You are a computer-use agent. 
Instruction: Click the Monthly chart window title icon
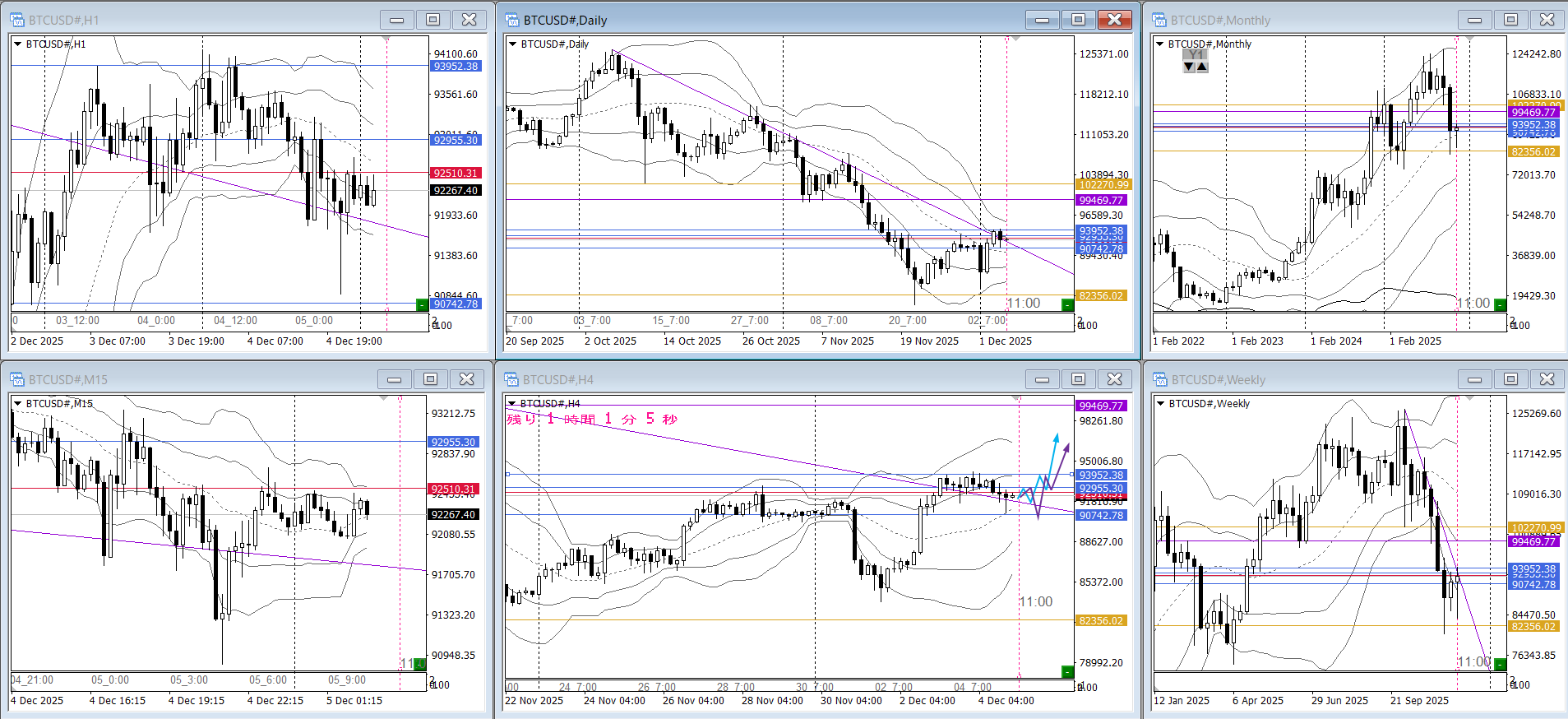point(1159,20)
